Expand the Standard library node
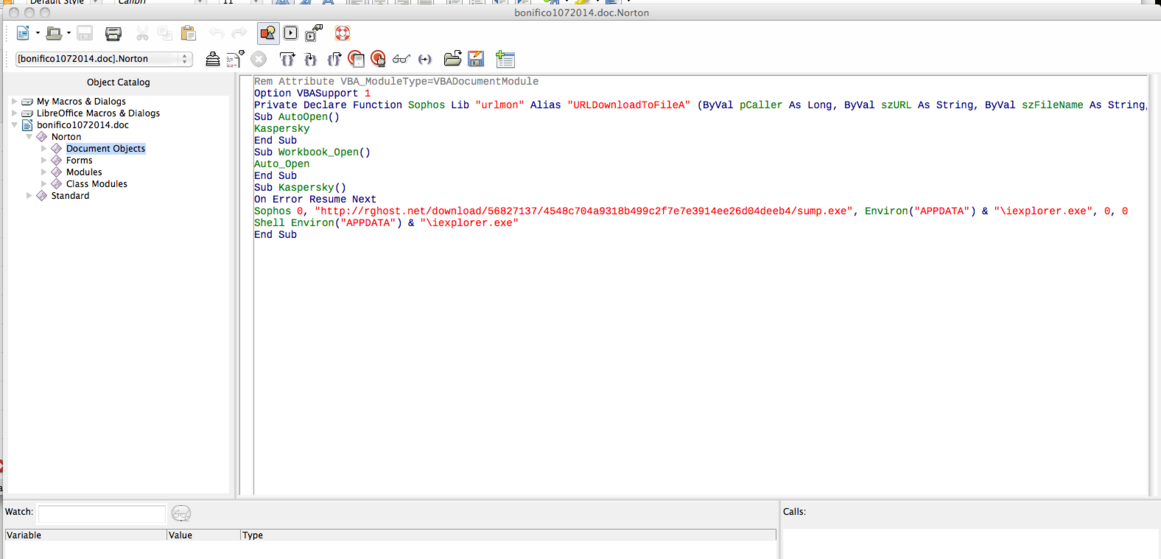The image size is (1161, 559). click(29, 196)
